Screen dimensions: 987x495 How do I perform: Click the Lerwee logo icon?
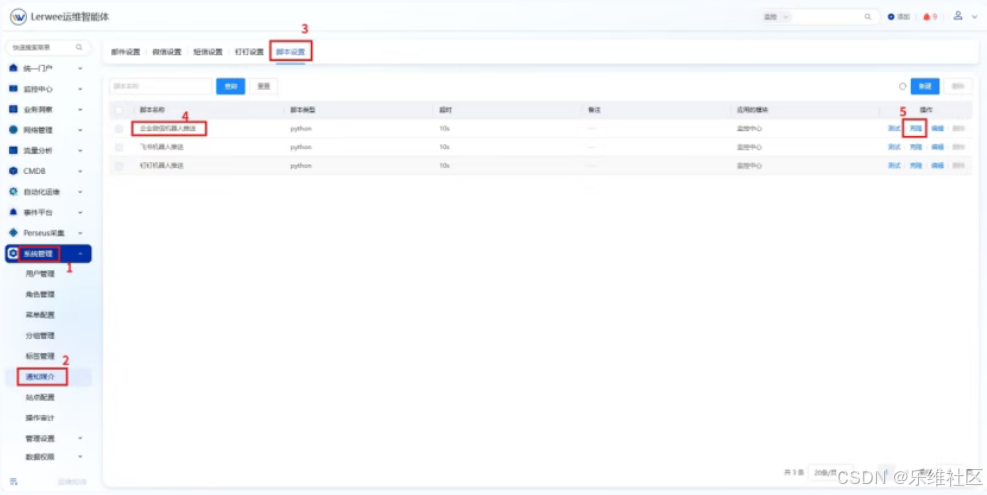pos(18,17)
